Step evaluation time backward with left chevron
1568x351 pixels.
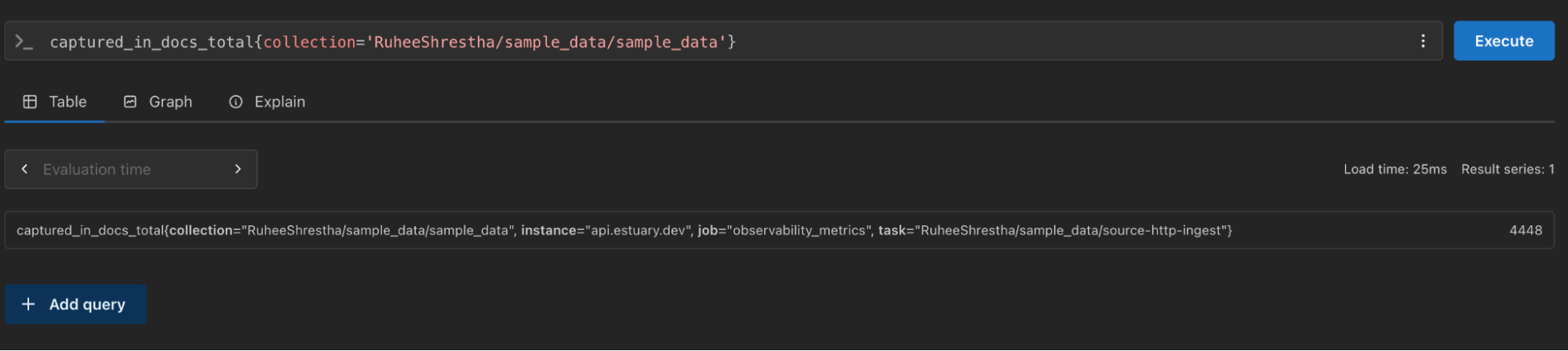(x=25, y=169)
